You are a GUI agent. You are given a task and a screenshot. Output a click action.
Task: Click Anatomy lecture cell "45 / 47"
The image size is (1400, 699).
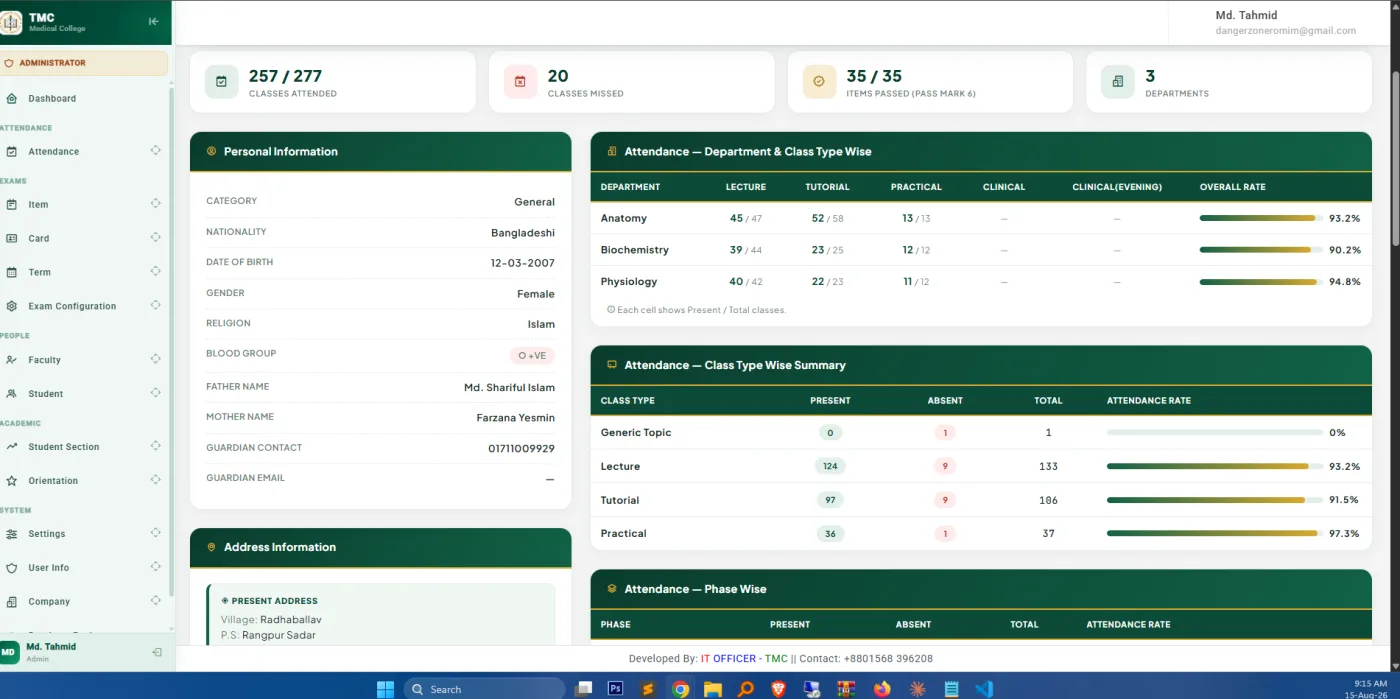pyautogui.click(x=746, y=218)
